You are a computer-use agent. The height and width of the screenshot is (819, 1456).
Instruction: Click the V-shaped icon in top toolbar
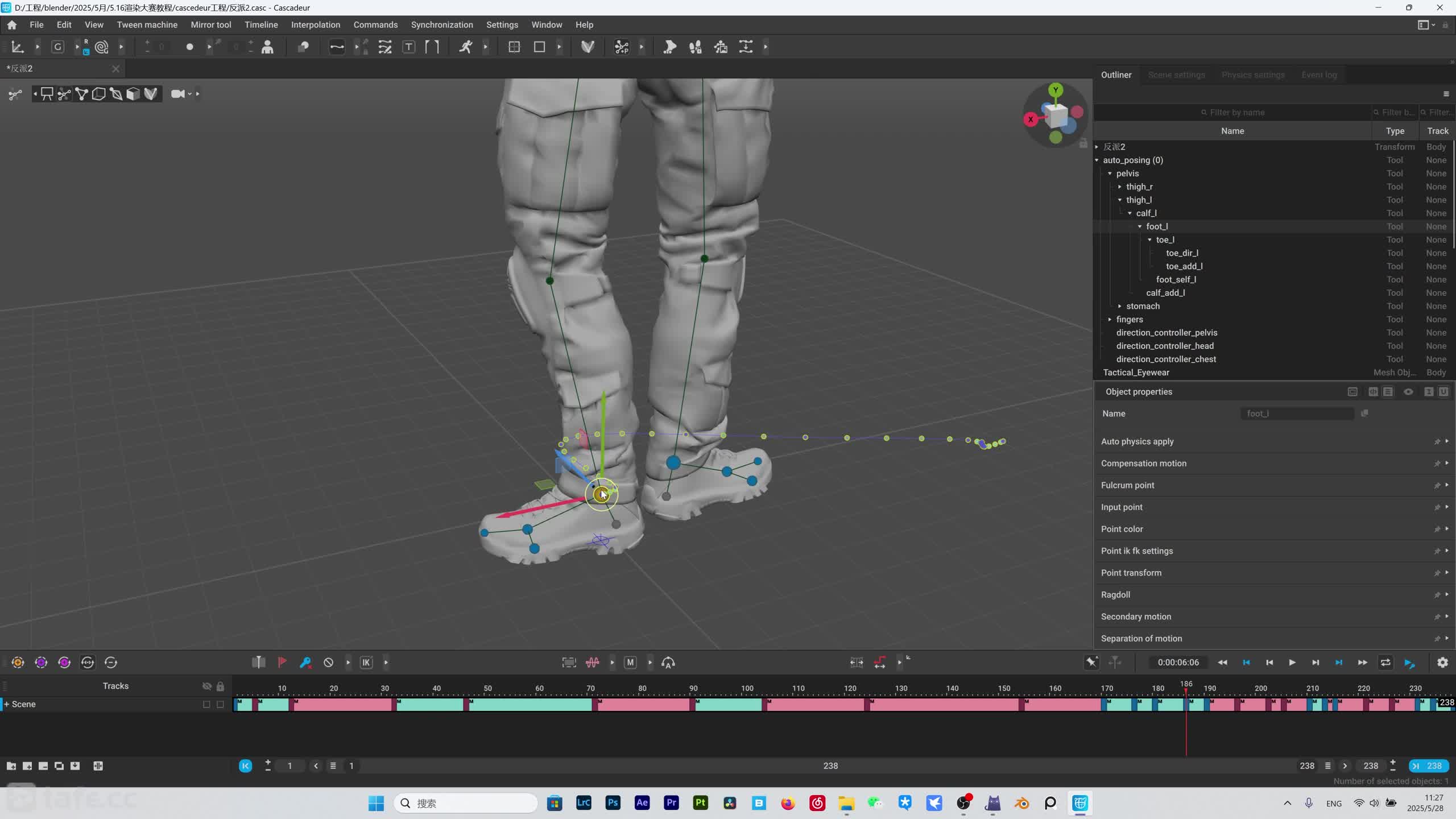click(588, 47)
